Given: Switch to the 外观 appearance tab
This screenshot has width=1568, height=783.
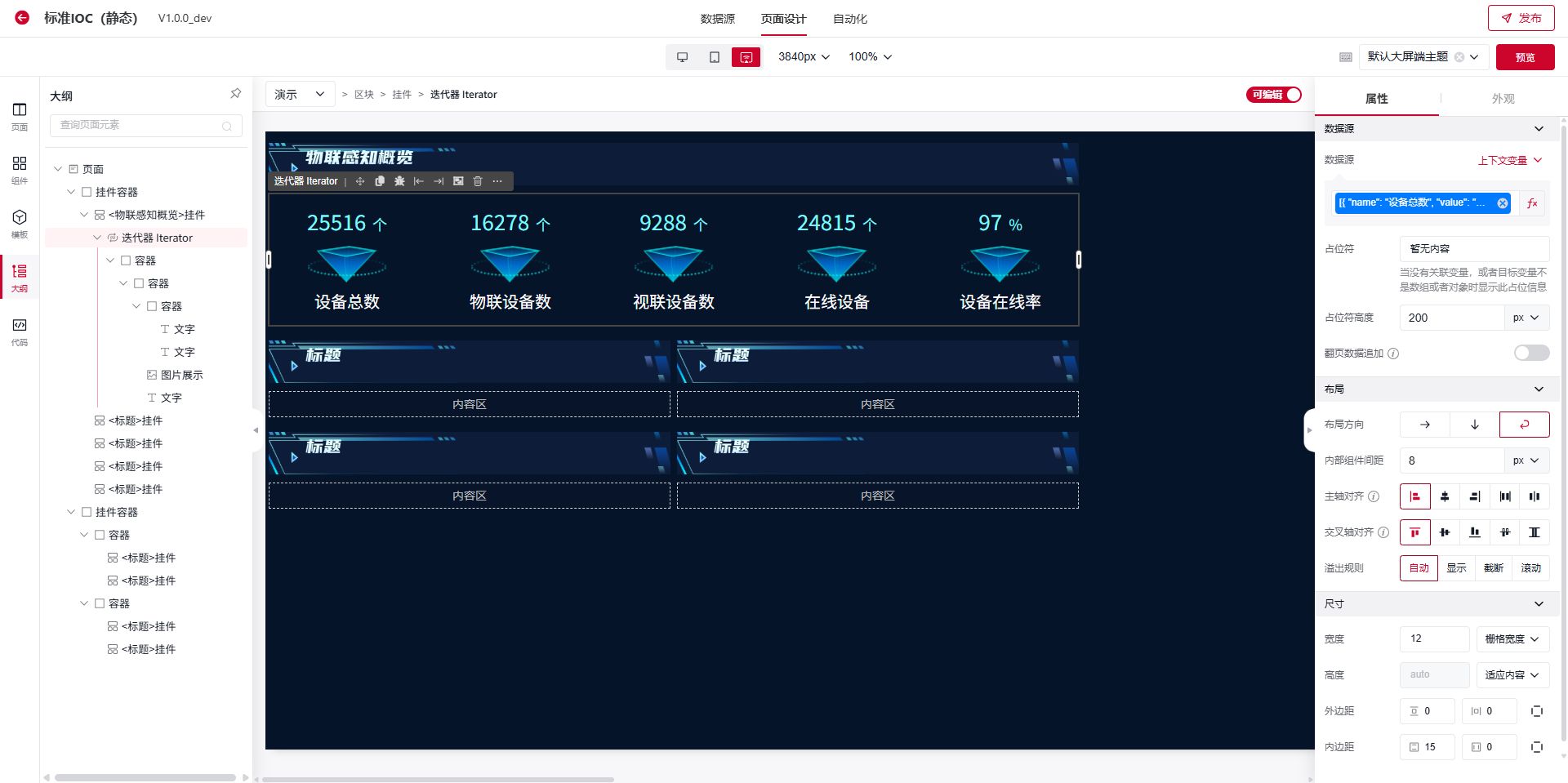Looking at the screenshot, I should coord(1503,99).
